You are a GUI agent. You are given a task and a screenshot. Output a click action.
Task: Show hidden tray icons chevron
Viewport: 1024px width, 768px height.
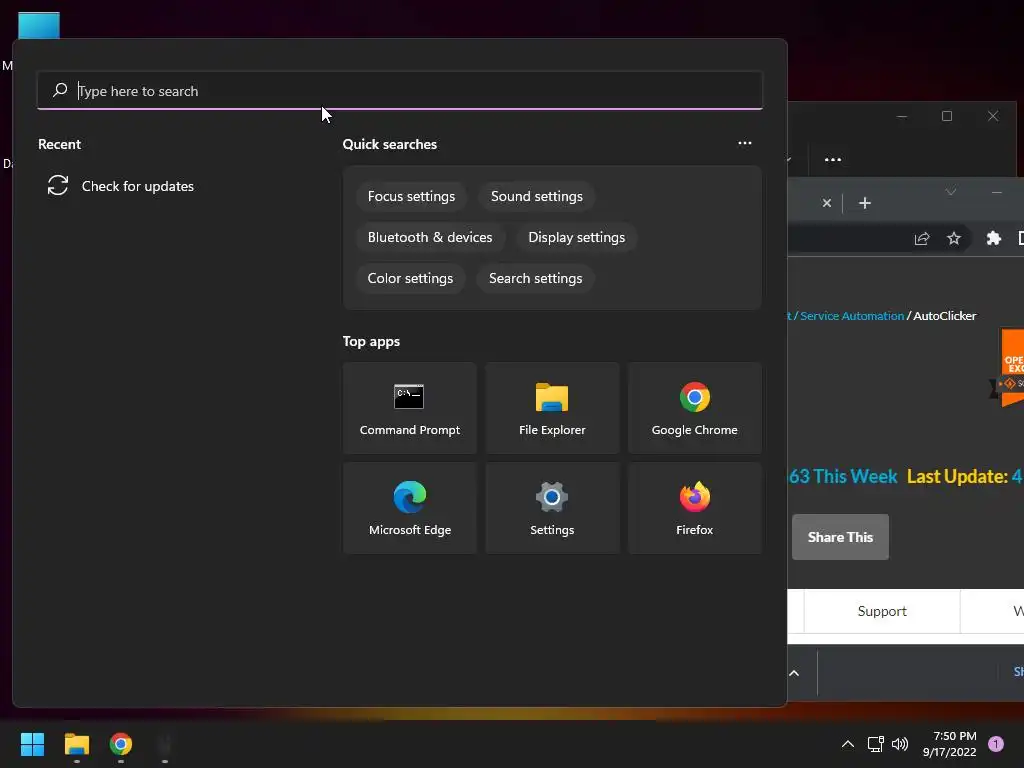click(848, 744)
